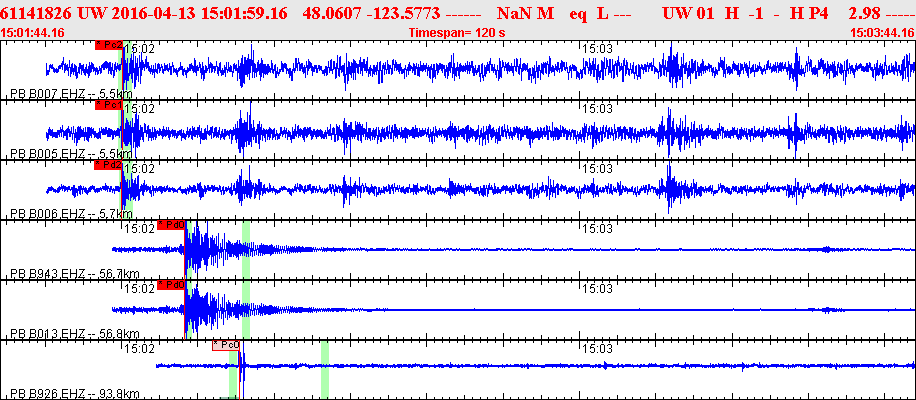Click the 'Timespan= 120 s' label

click(457, 33)
